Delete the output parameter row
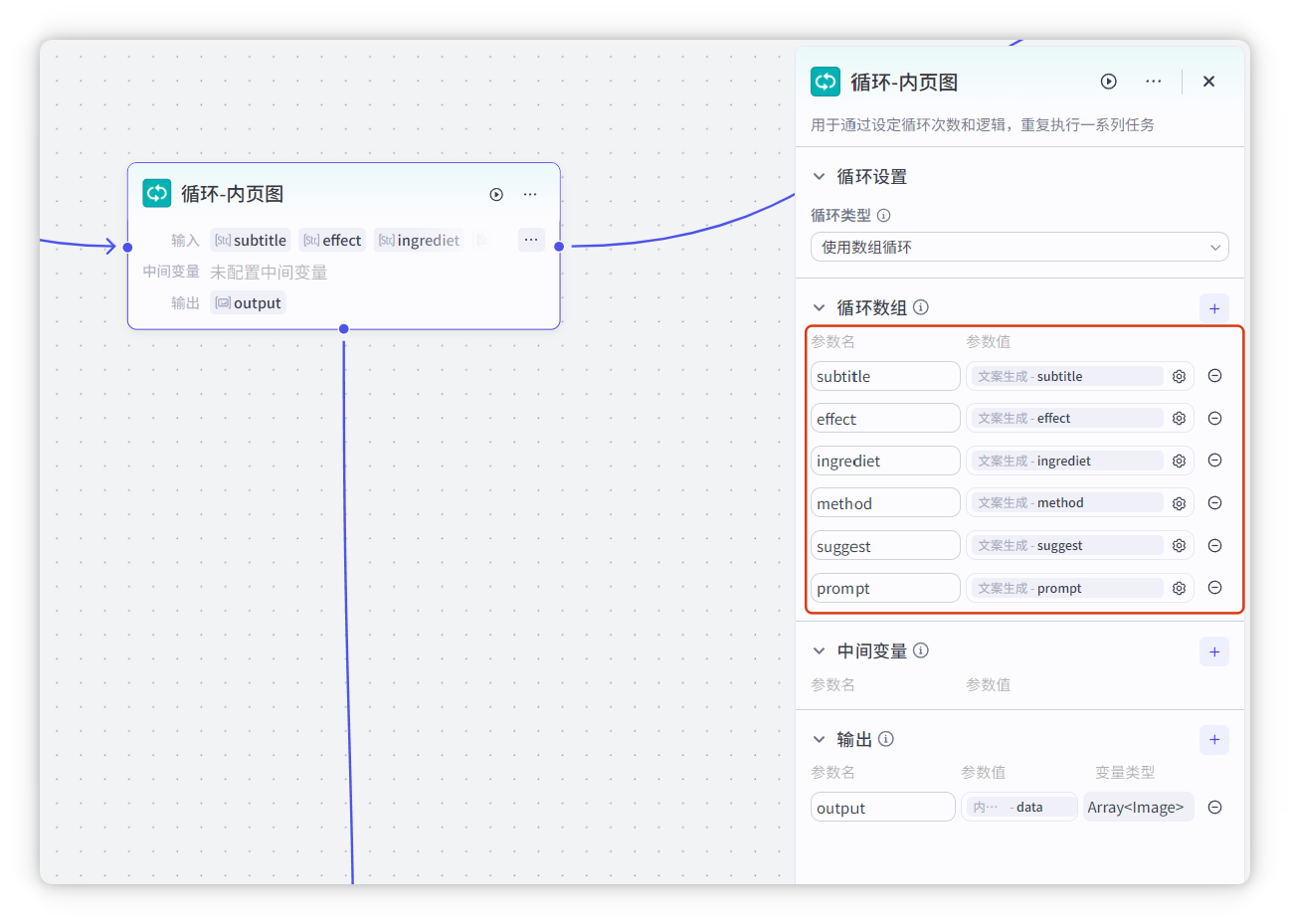Screen dimensions: 1290x924 (x=1214, y=808)
